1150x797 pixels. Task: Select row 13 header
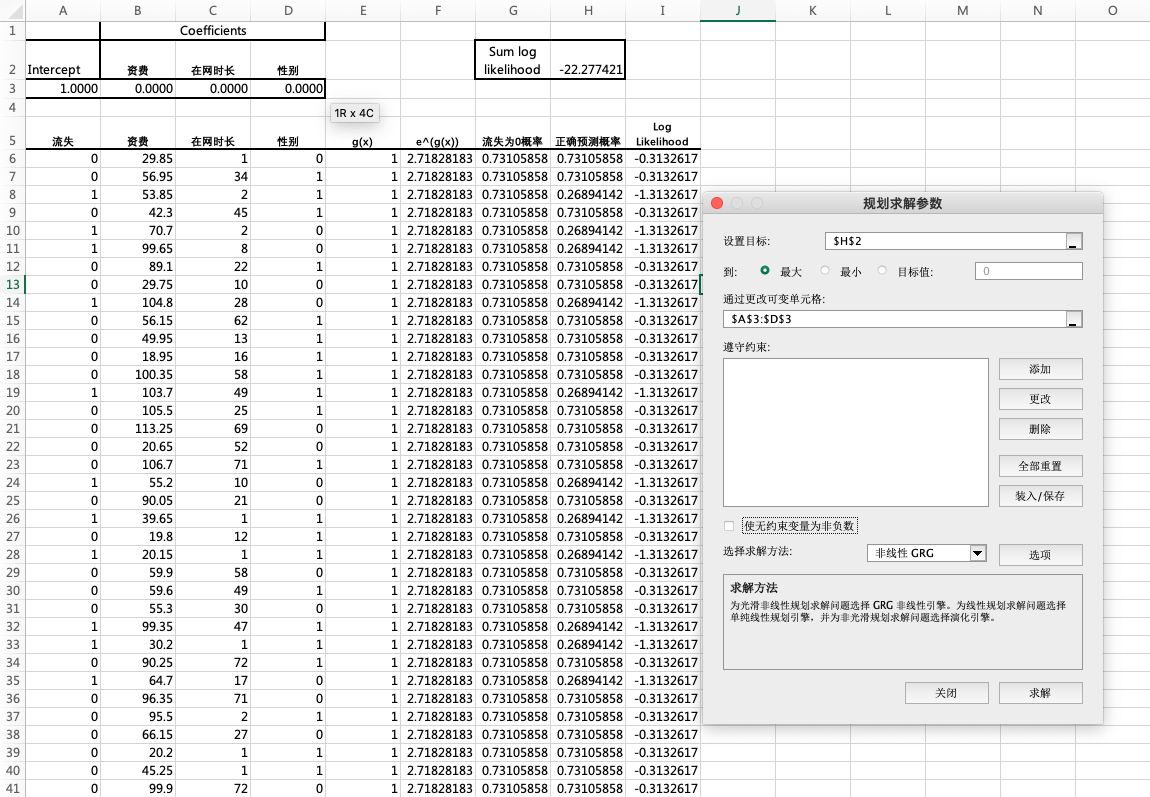[12, 284]
